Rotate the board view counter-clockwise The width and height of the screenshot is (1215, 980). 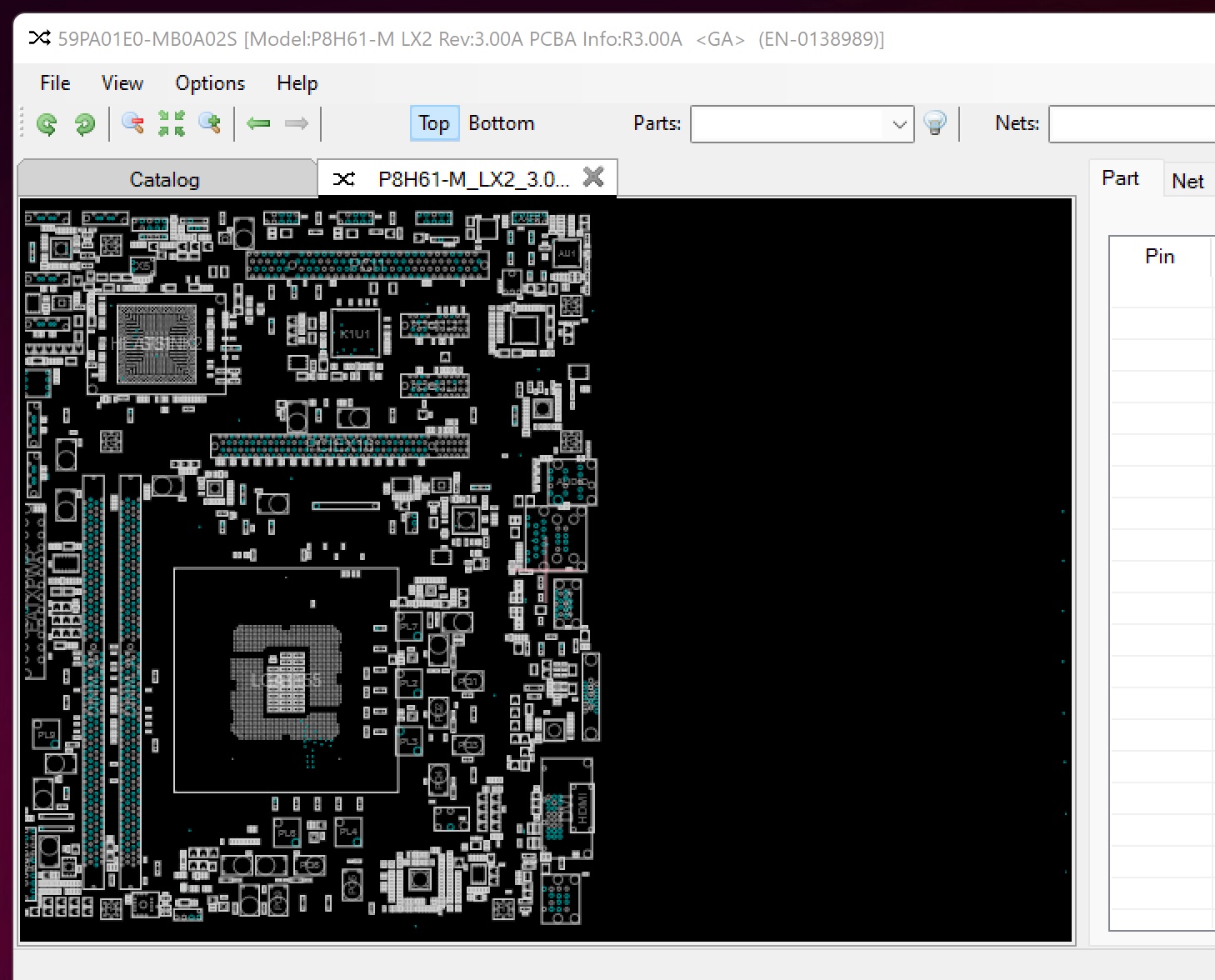click(47, 124)
